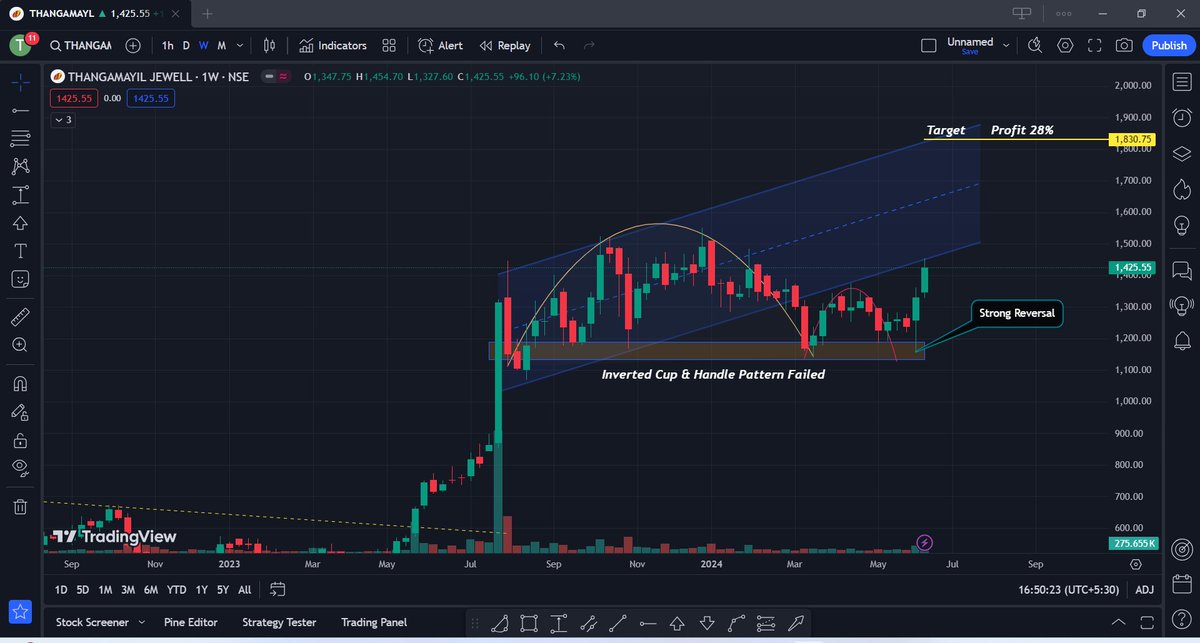Image resolution: width=1200 pixels, height=643 pixels.
Task: Lock all drawing tools
Action: [x=20, y=439]
